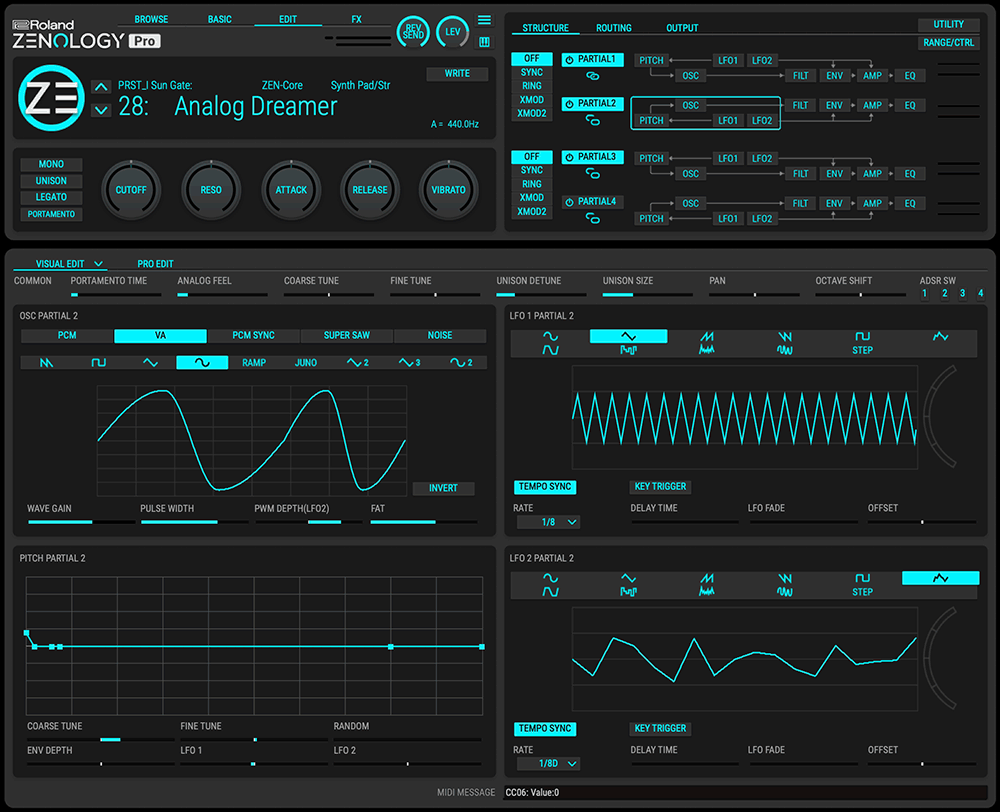This screenshot has width=1000, height=812.
Task: Select the STEP waveform for LFO 2
Action: (x=862, y=585)
